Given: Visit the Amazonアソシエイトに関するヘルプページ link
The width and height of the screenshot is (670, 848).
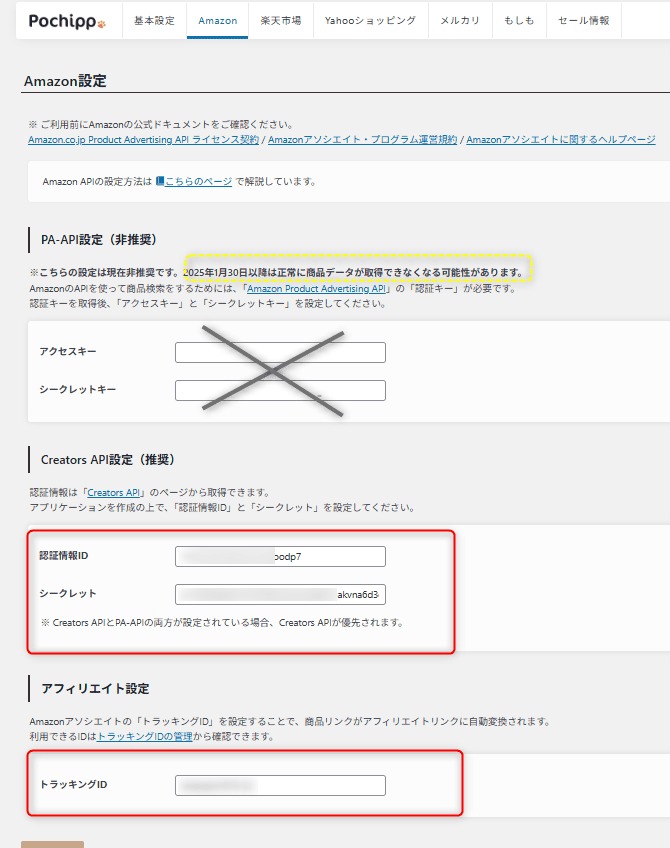Looking at the screenshot, I should [x=561, y=140].
